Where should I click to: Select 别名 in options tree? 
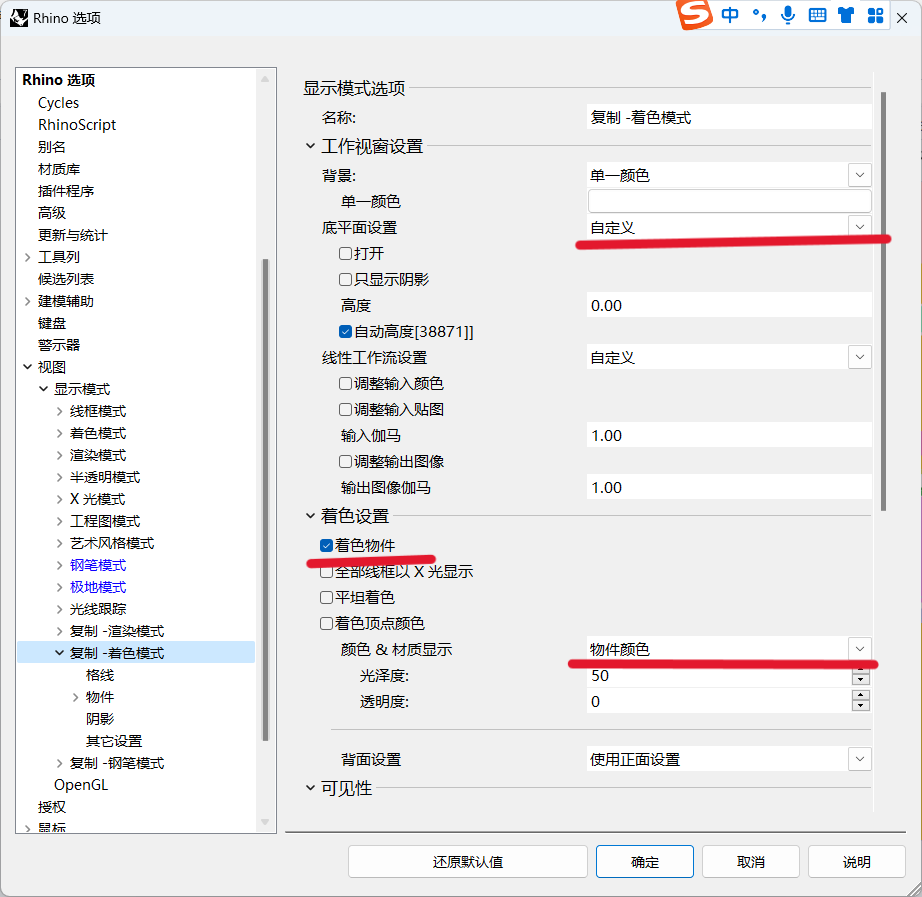[52, 147]
